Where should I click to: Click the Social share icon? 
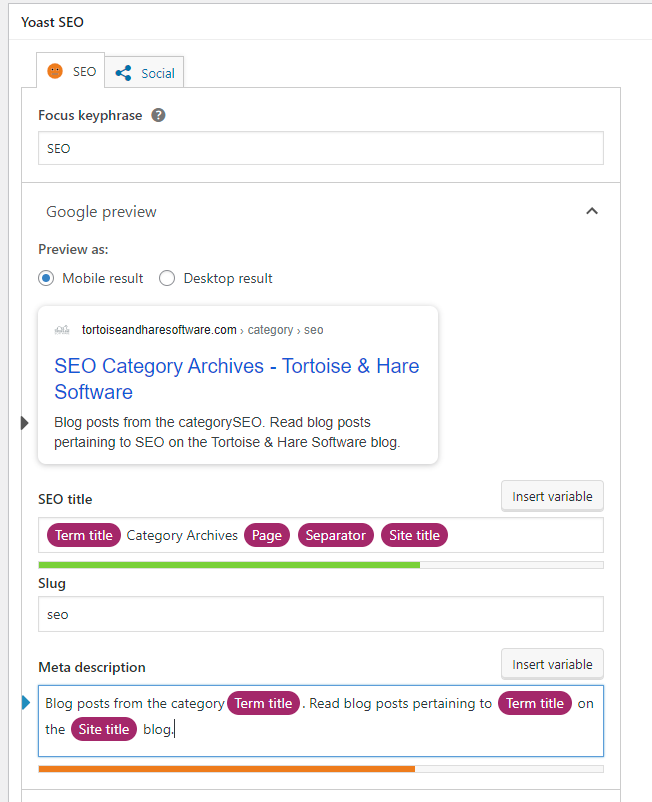(123, 73)
